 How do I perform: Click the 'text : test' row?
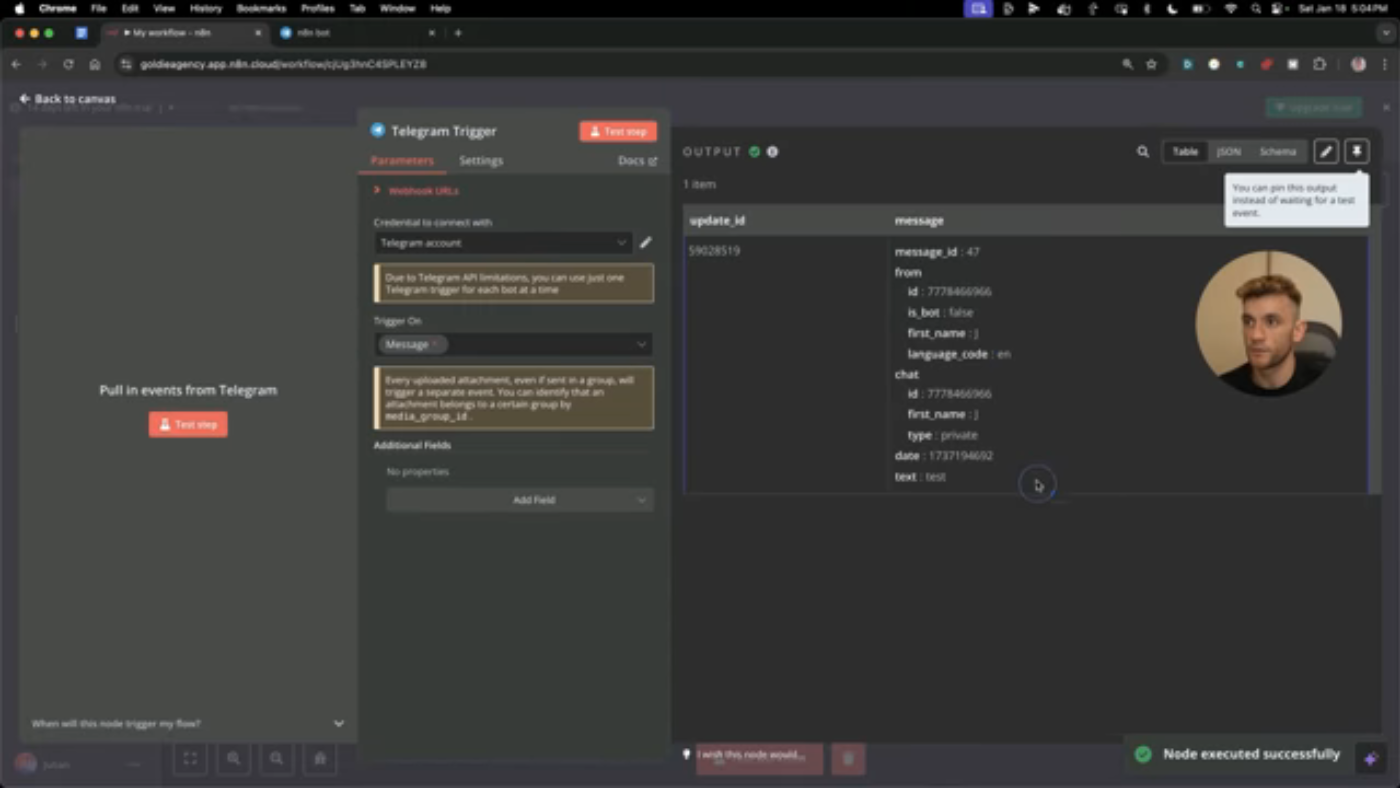click(920, 477)
